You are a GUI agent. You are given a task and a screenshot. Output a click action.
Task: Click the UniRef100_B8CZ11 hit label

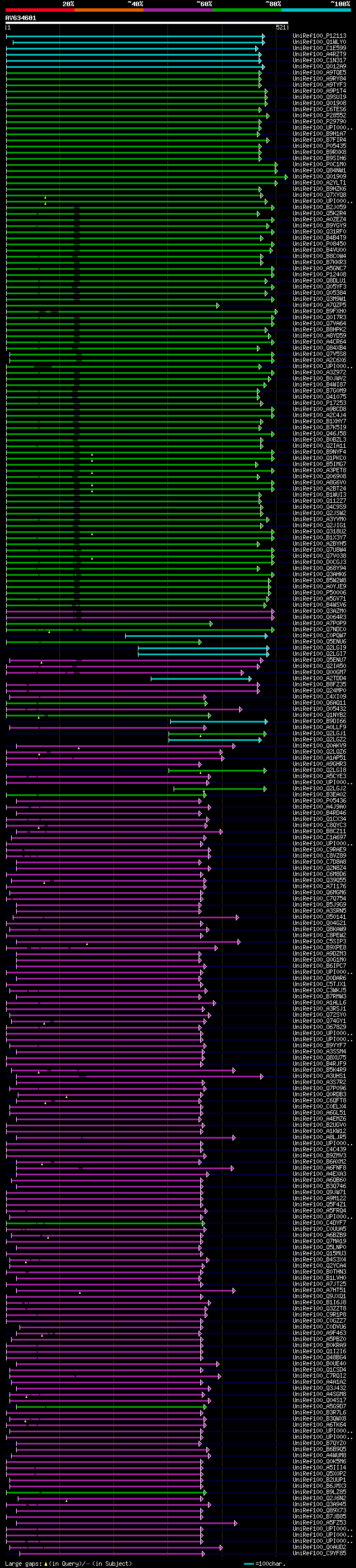pos(319,832)
